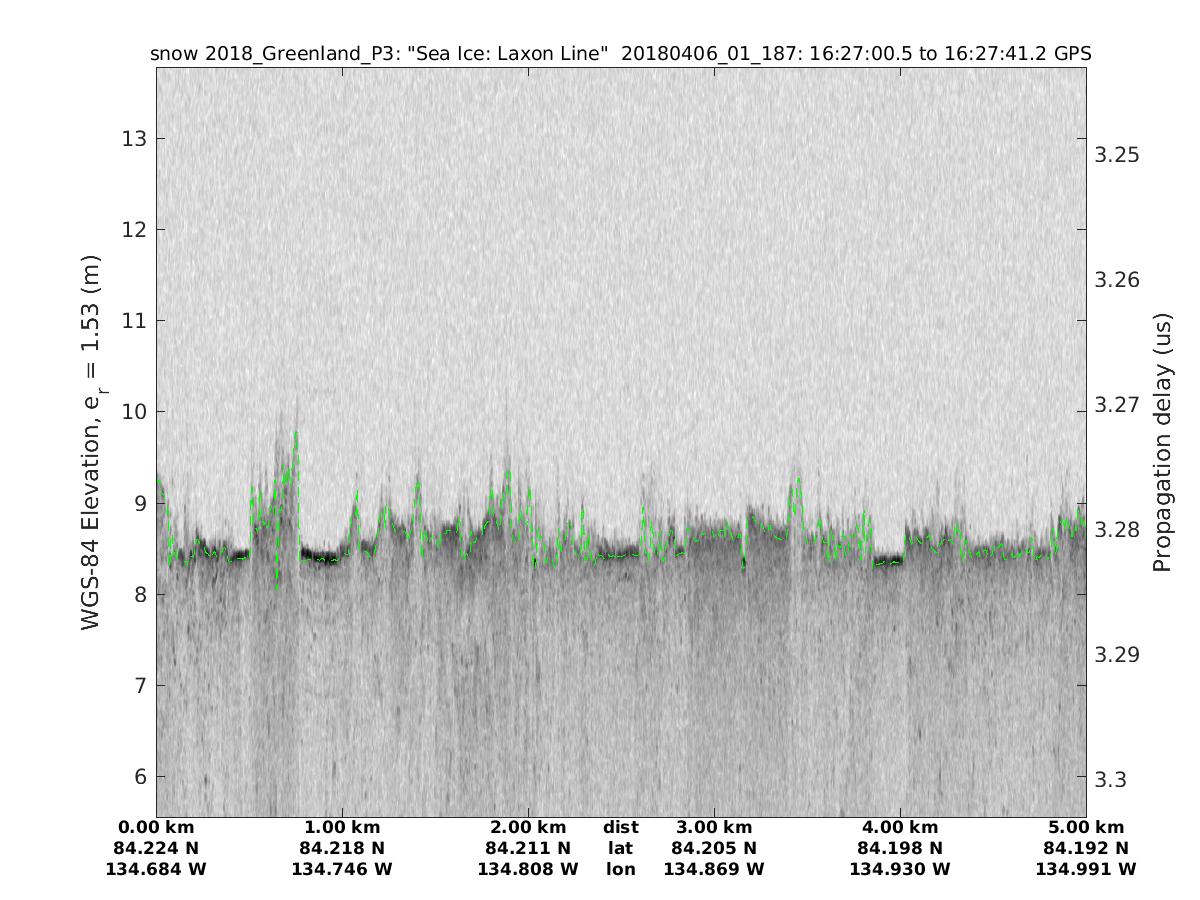Click the 6 tick label on elevation axis
The width and height of the screenshot is (1200, 900).
[139, 777]
